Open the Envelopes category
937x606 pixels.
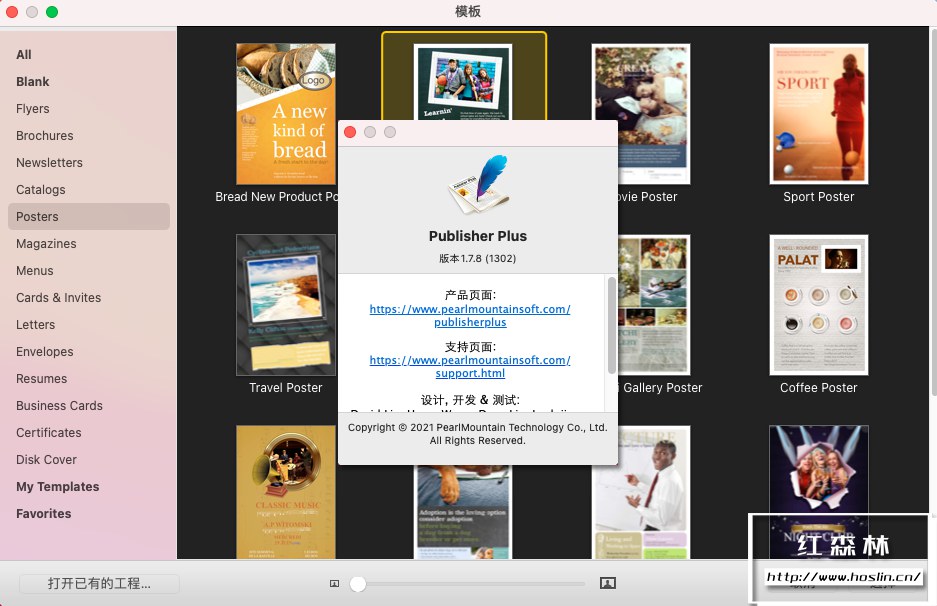(45, 351)
